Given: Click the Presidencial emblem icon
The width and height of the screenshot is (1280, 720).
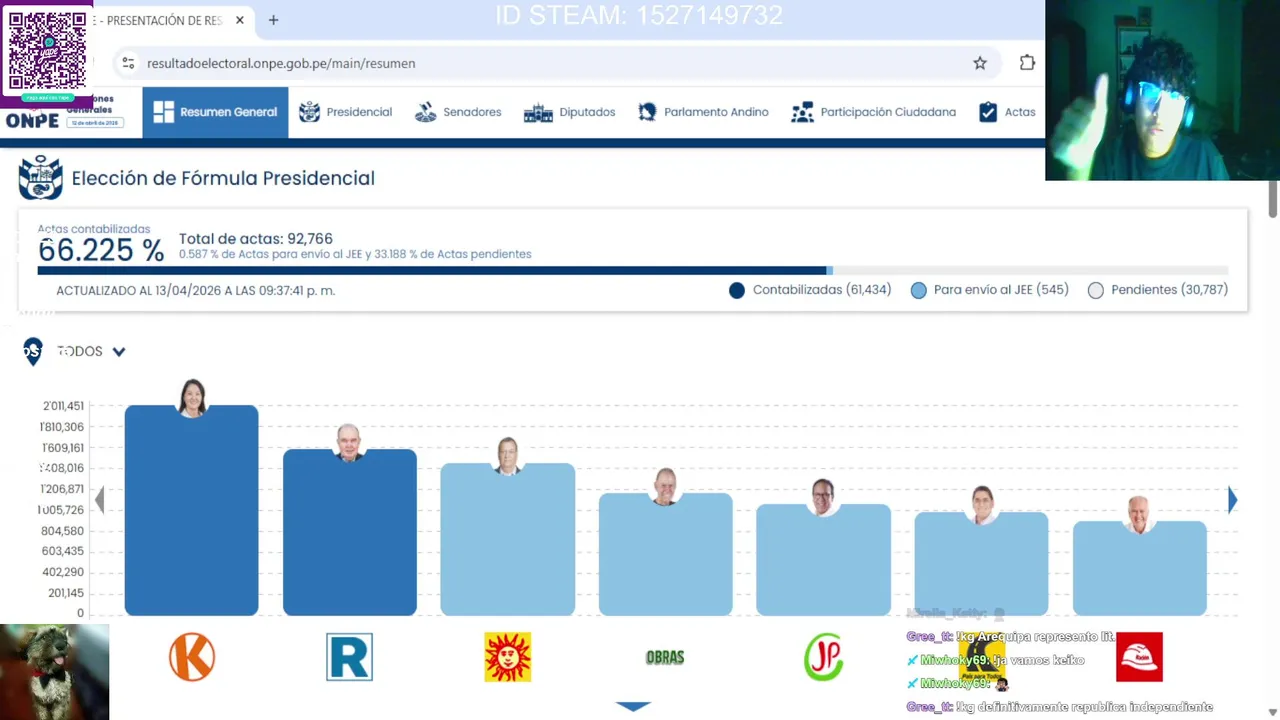Looking at the screenshot, I should [x=310, y=112].
